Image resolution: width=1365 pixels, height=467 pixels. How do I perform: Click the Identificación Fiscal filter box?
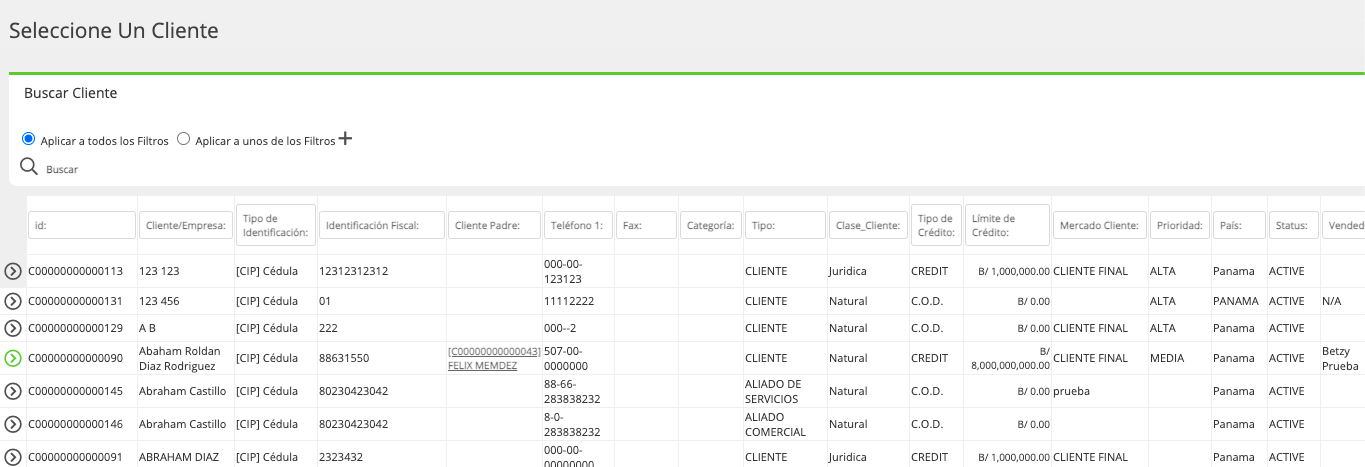[382, 225]
